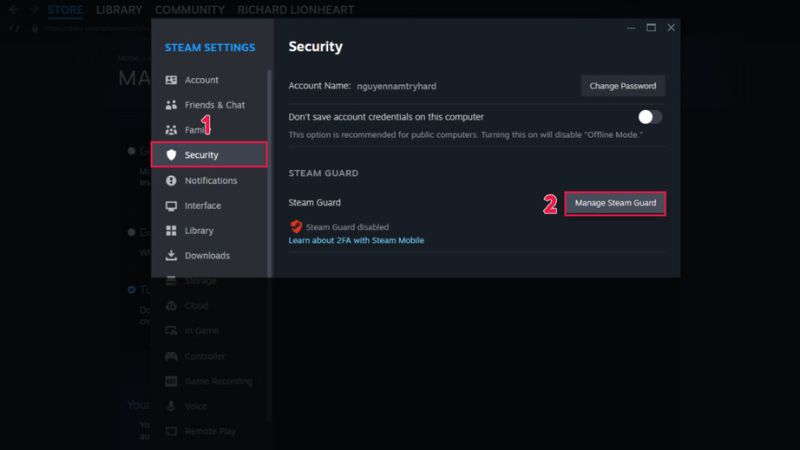Click the STEAM SETTINGS heading
The width and height of the screenshot is (800, 450).
[210, 47]
